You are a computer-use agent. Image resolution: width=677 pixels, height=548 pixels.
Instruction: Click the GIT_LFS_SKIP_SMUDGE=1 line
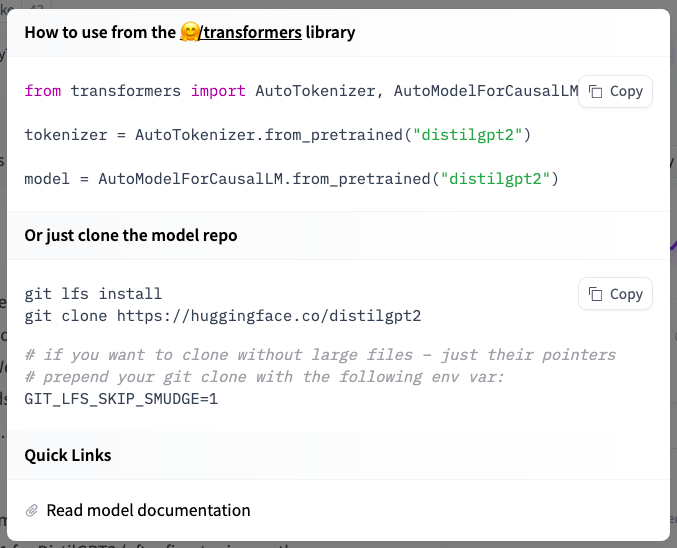[121, 398]
